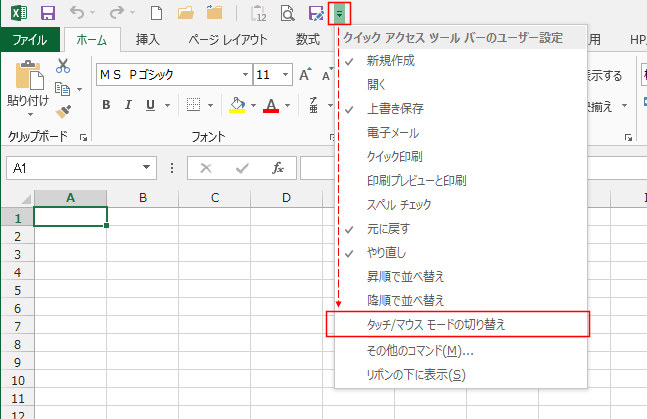The height and width of the screenshot is (419, 647).
Task: Select column B header
Action: point(143,198)
